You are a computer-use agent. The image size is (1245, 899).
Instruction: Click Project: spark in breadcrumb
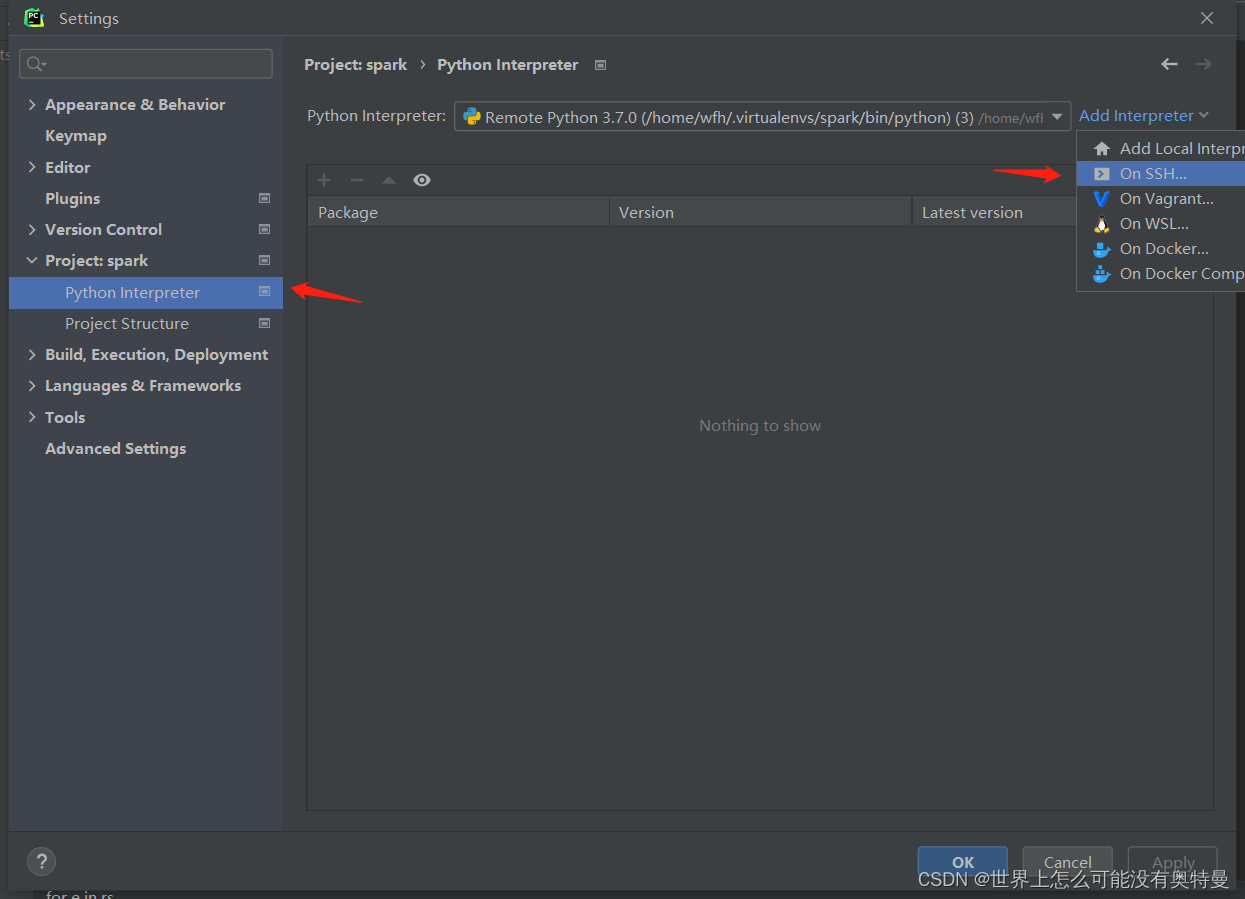pos(355,64)
